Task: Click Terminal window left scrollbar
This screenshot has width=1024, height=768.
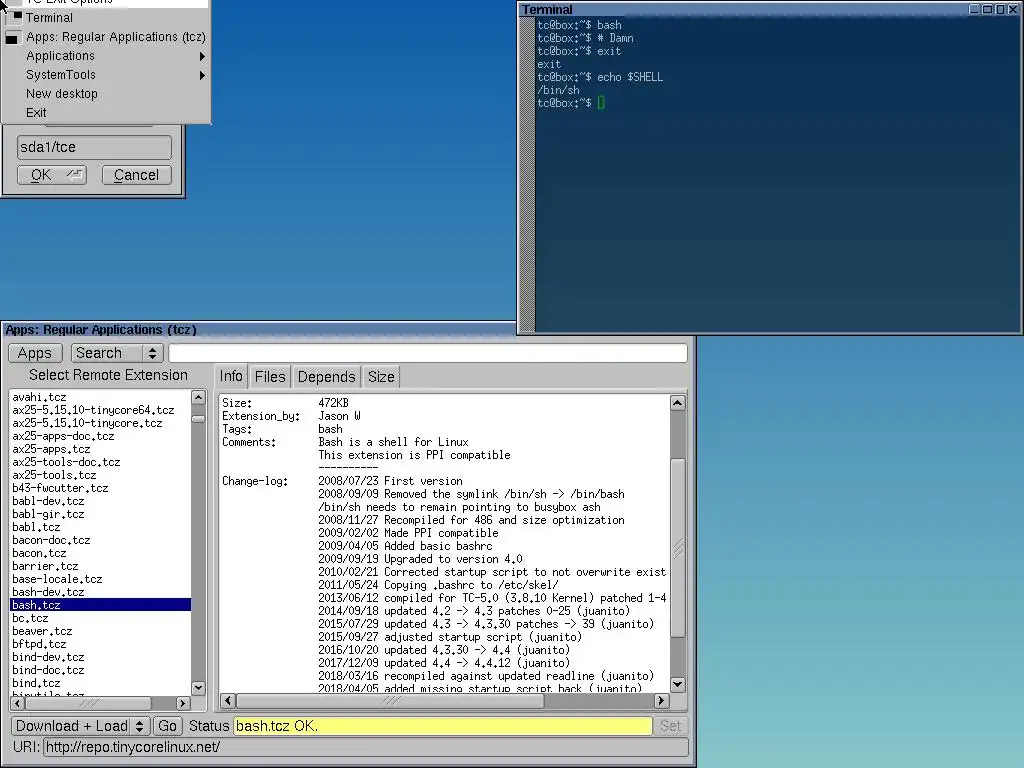Action: [527, 175]
